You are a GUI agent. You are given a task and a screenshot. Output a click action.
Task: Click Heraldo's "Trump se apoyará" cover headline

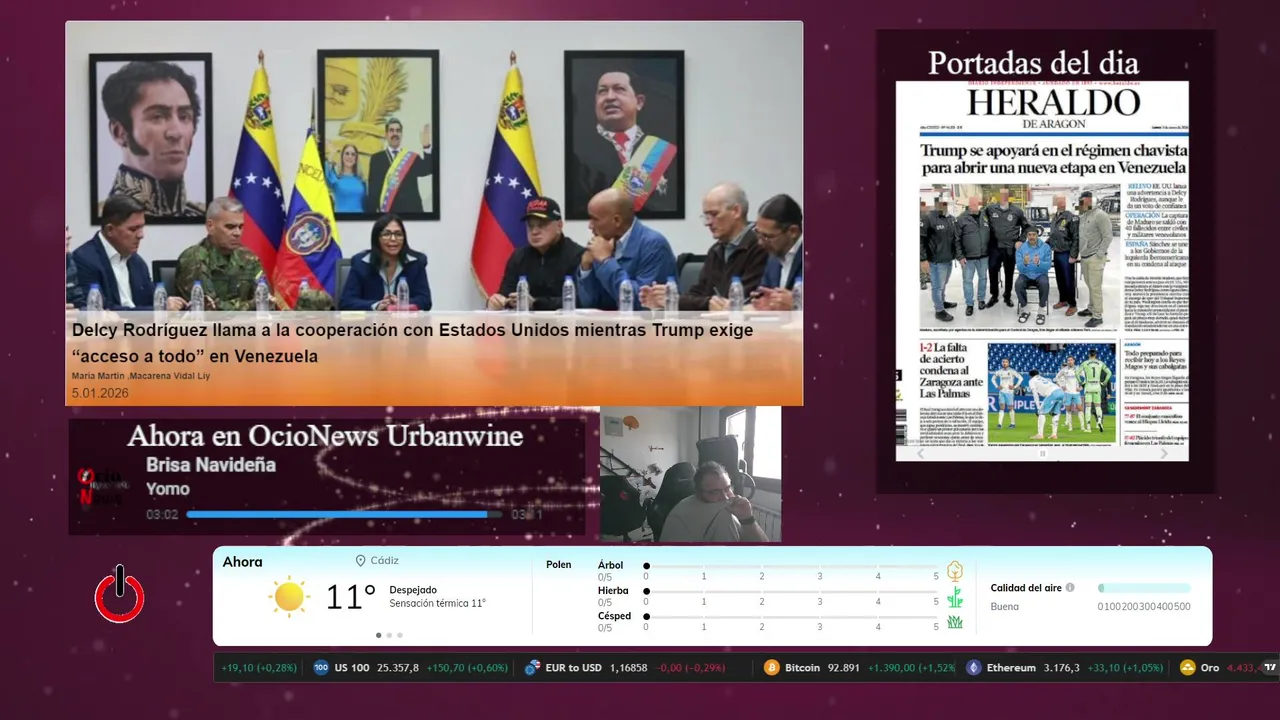1053,159
